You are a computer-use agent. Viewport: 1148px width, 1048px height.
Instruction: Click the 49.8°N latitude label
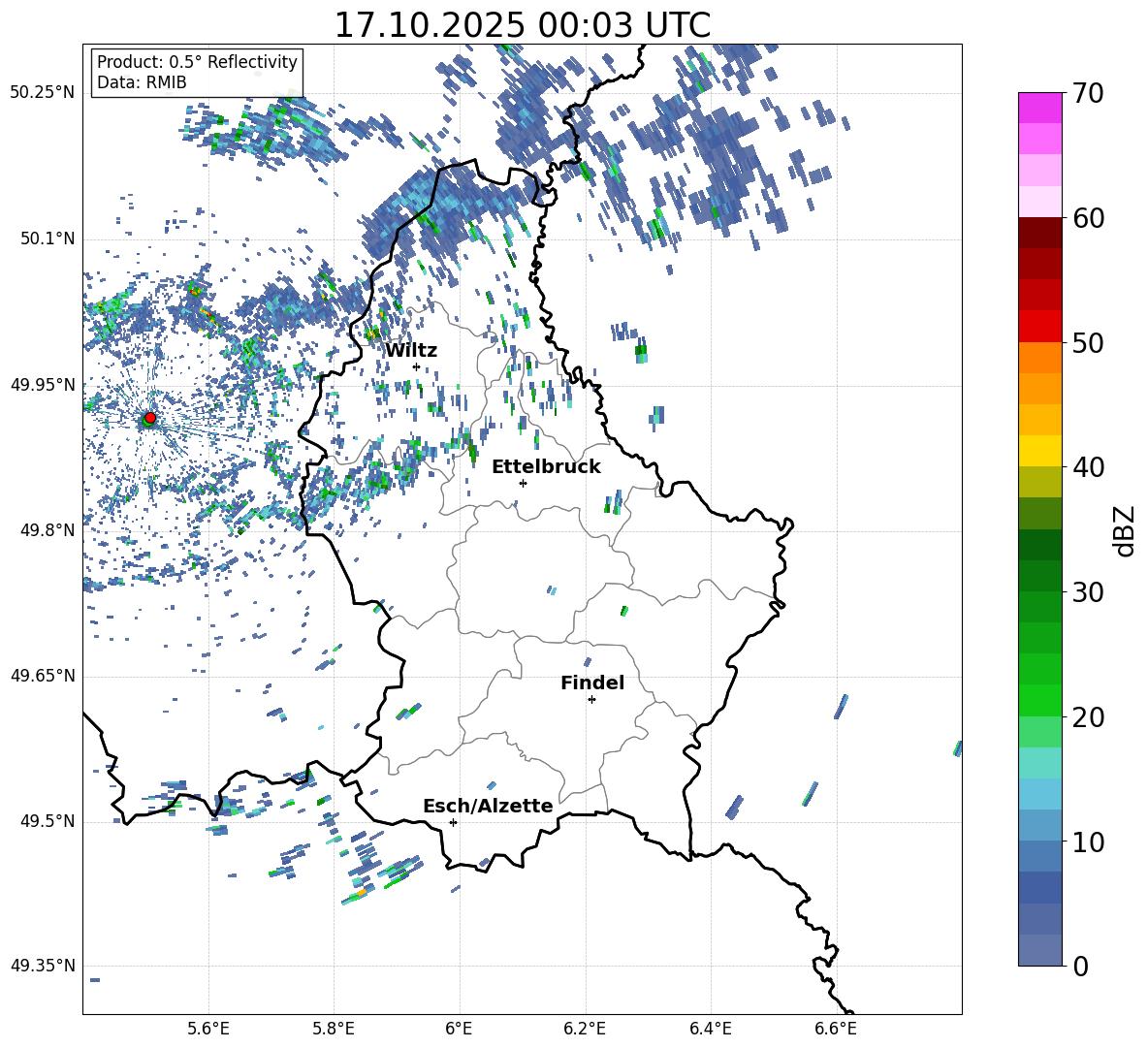click(48, 530)
